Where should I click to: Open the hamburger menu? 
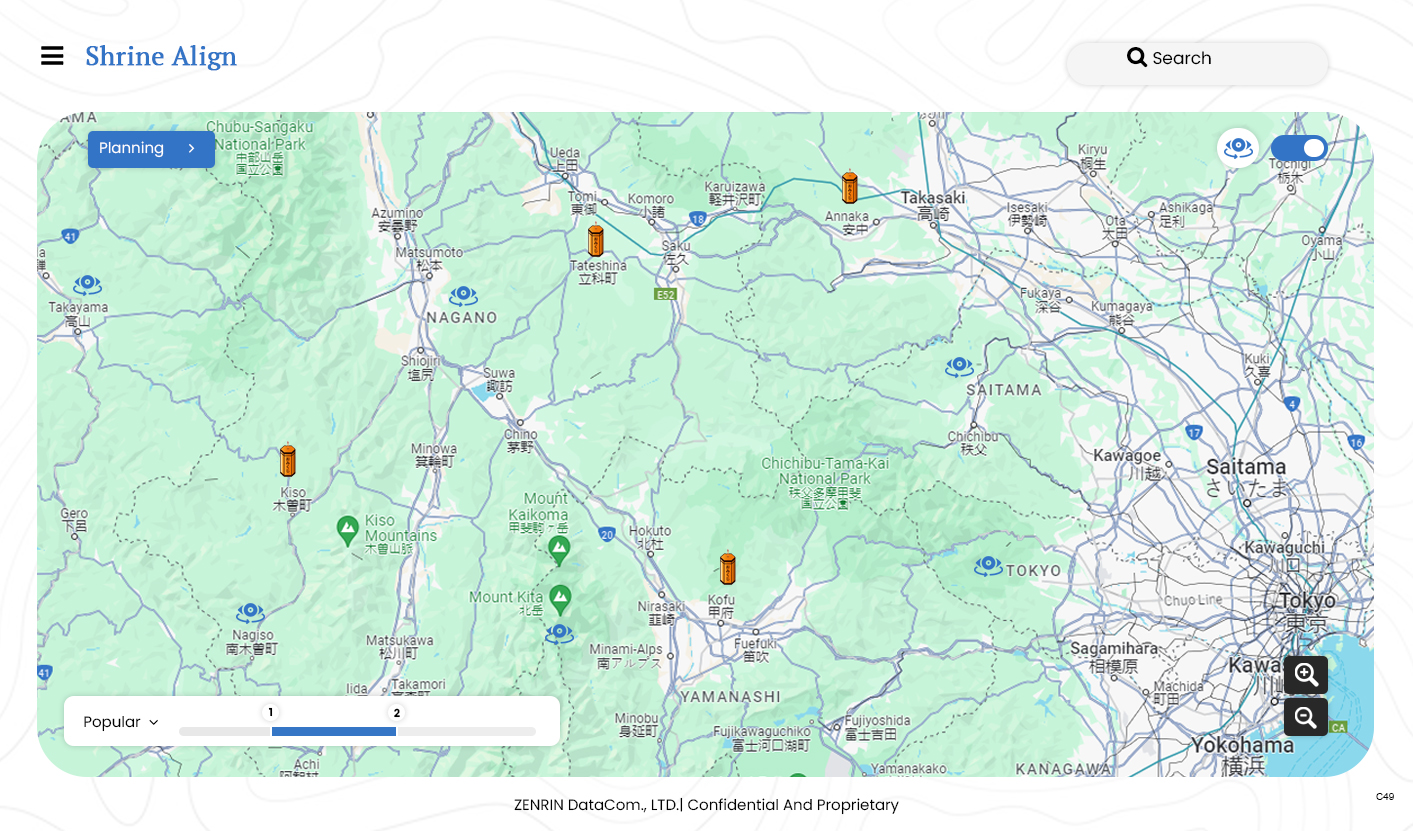pyautogui.click(x=52, y=56)
